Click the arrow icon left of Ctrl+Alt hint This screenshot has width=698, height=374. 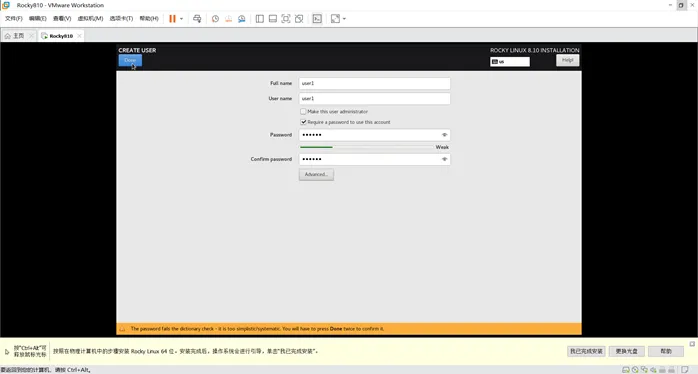click(x=7, y=351)
